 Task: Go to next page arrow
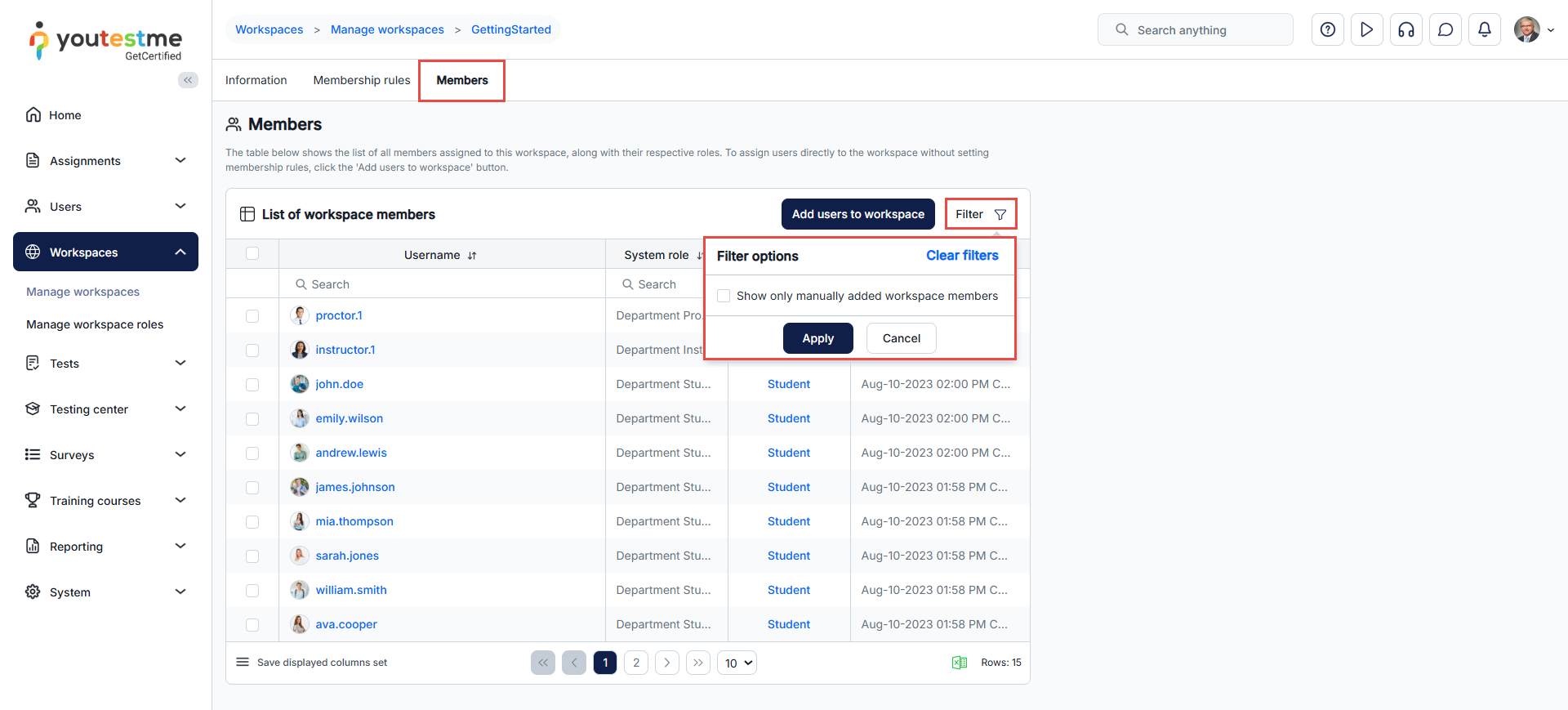(667, 663)
